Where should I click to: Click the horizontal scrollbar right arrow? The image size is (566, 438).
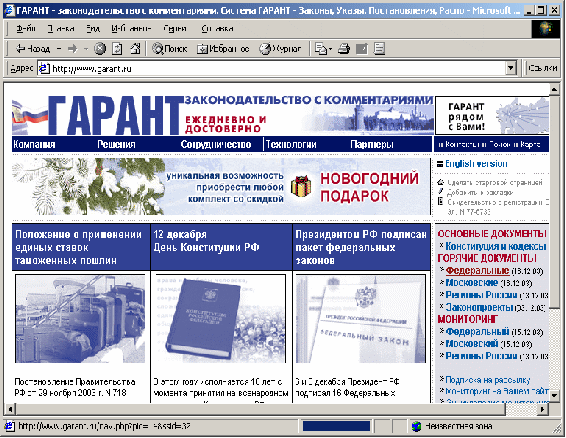[x=542, y=409]
